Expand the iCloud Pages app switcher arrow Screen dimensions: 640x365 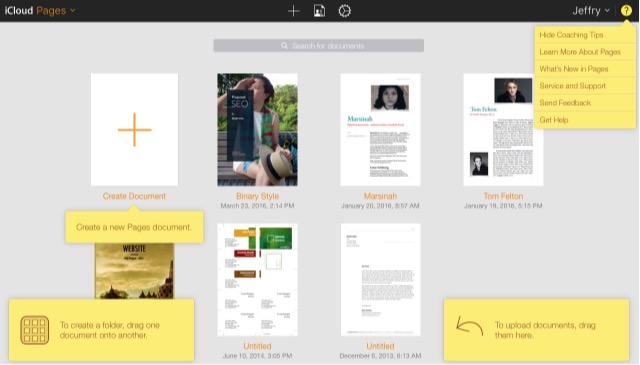[x=73, y=10]
